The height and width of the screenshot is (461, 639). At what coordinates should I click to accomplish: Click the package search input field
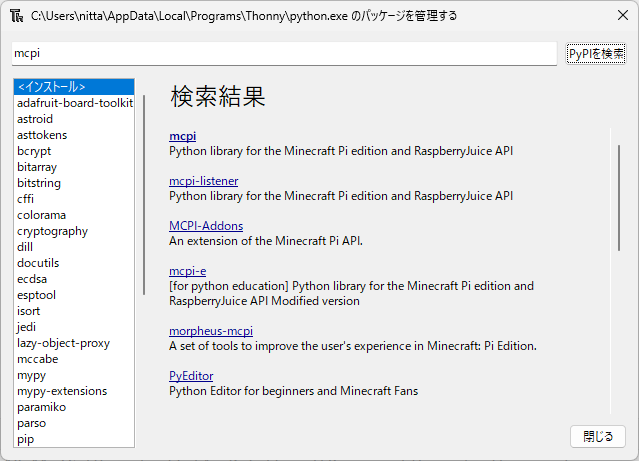point(284,53)
